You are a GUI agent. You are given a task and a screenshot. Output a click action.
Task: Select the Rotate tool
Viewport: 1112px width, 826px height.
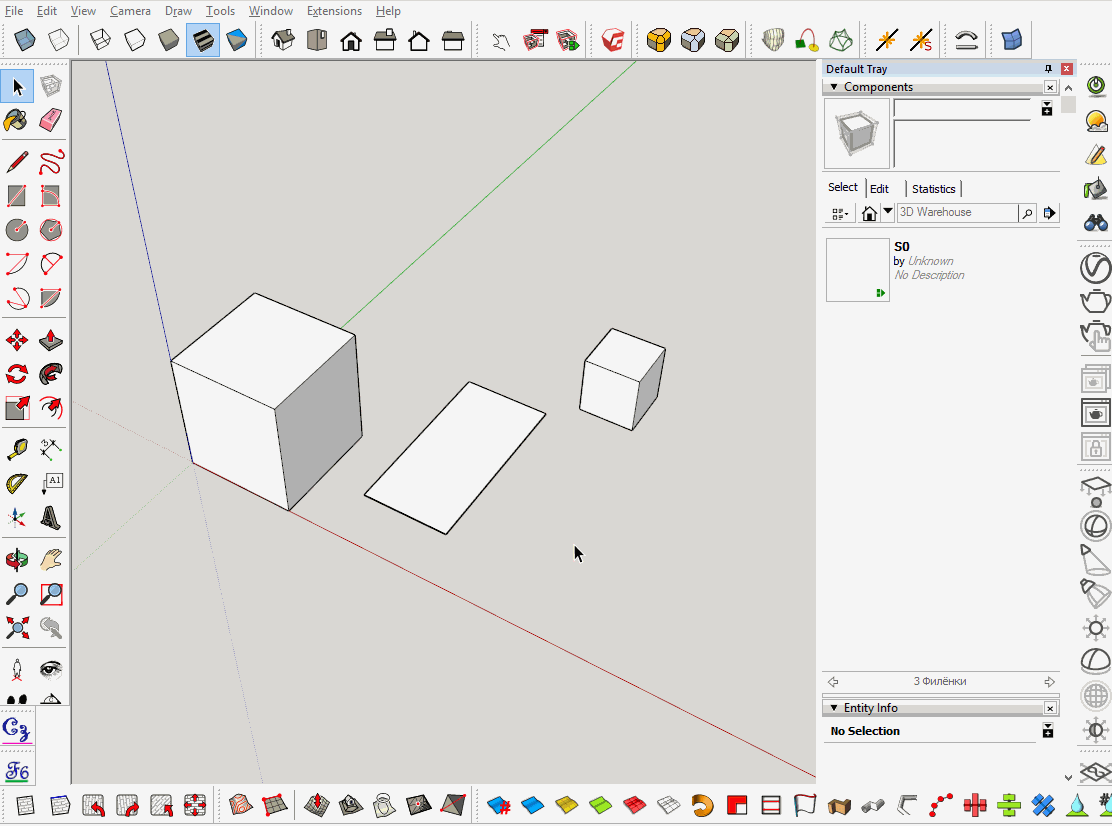(x=16, y=373)
